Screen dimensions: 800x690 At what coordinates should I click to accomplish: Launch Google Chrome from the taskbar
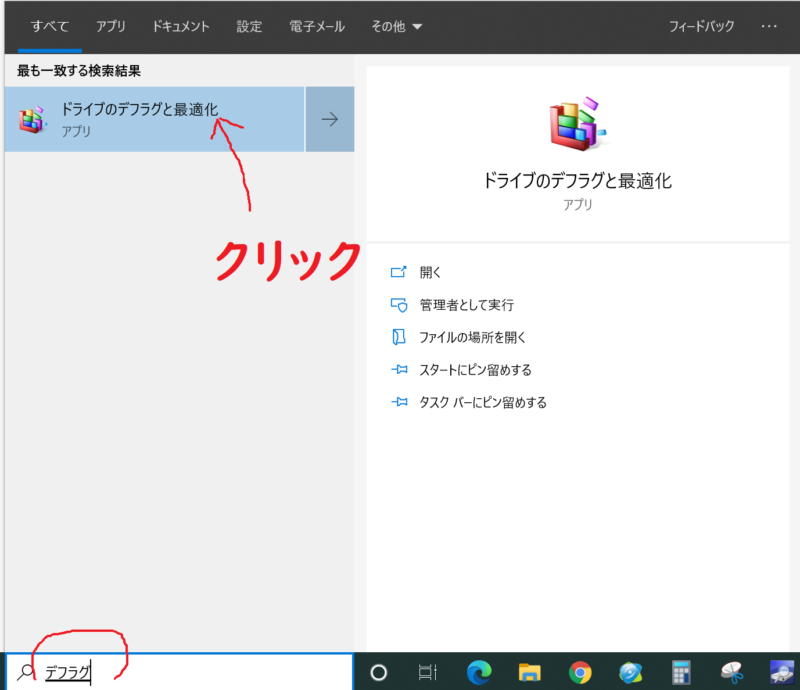pos(580,672)
